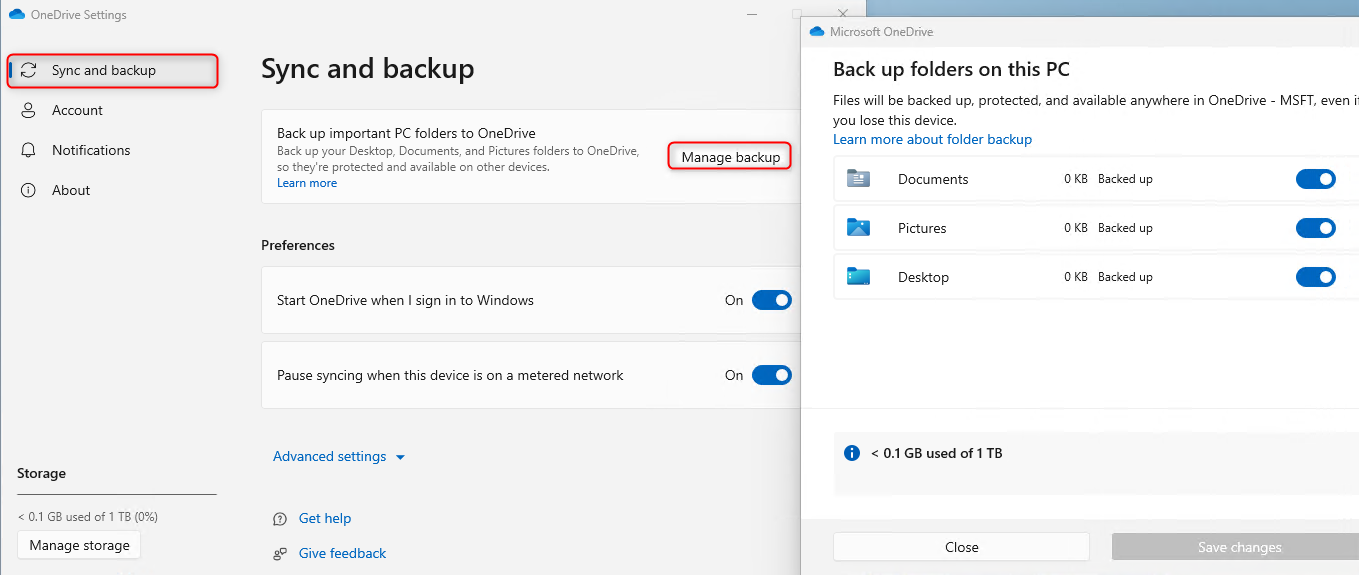Click Backed up status for Documents
The height and width of the screenshot is (575, 1359).
(x=1125, y=179)
